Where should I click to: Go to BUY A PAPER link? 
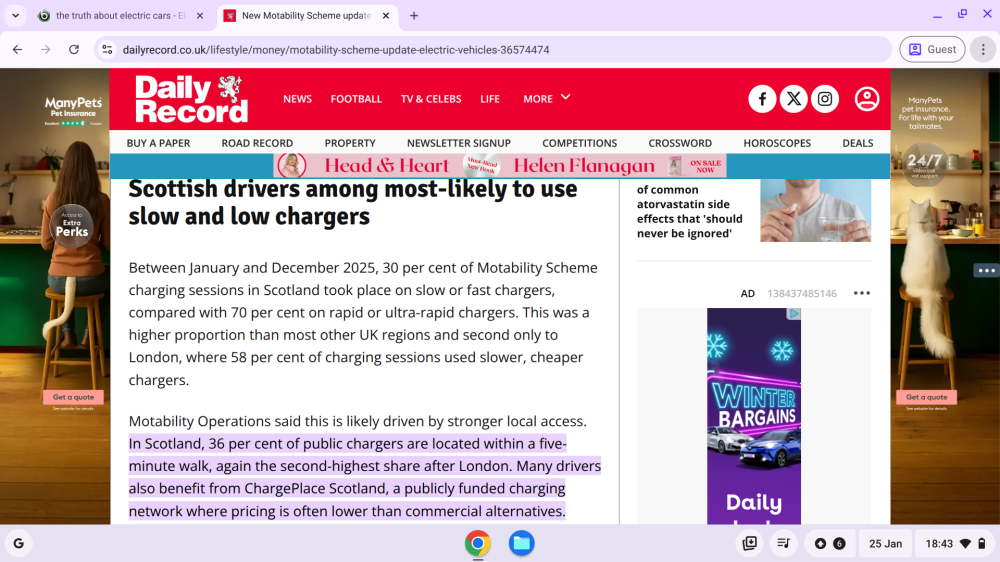pyautogui.click(x=158, y=143)
